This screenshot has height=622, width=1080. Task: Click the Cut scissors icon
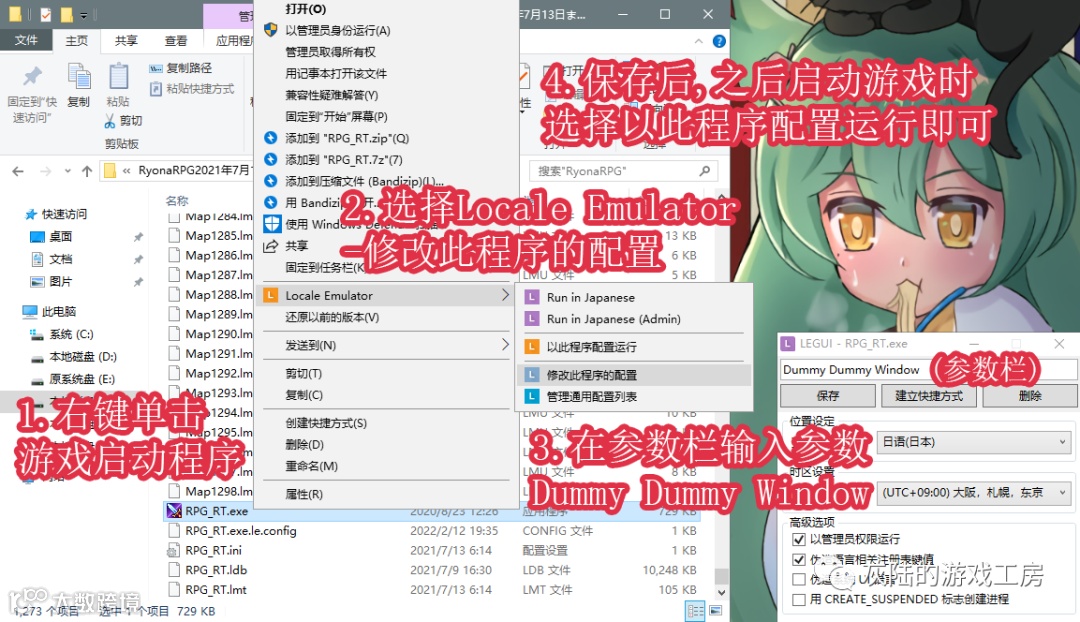coord(110,121)
